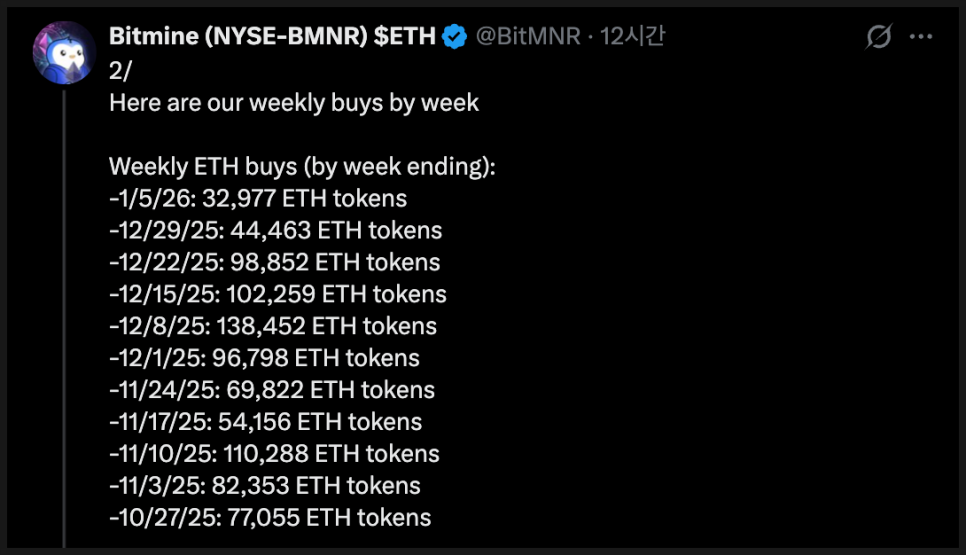Click the "Weekly ETH buys (by week ending):" line
This screenshot has height=555, width=966.
[301, 166]
